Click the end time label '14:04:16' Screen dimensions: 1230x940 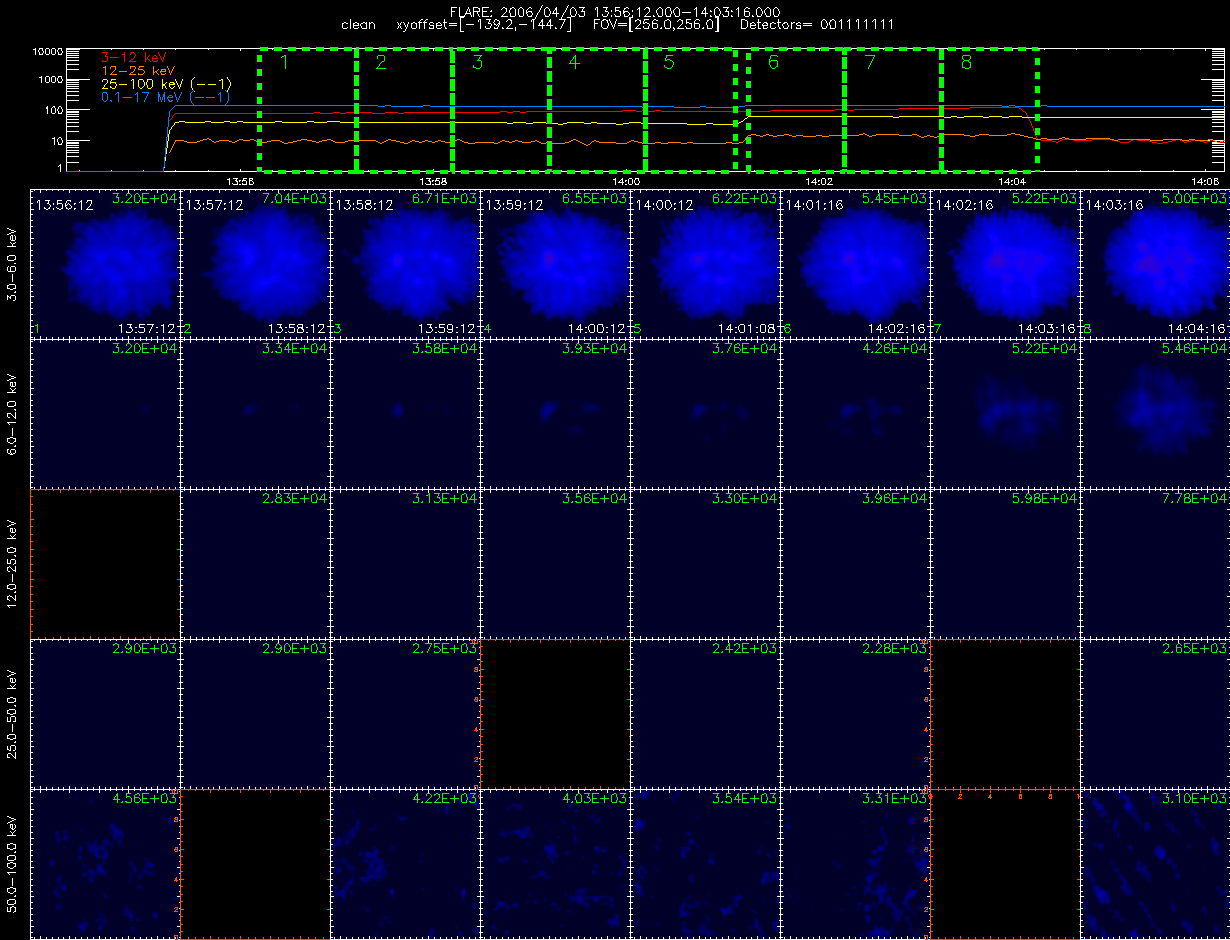pos(1198,328)
